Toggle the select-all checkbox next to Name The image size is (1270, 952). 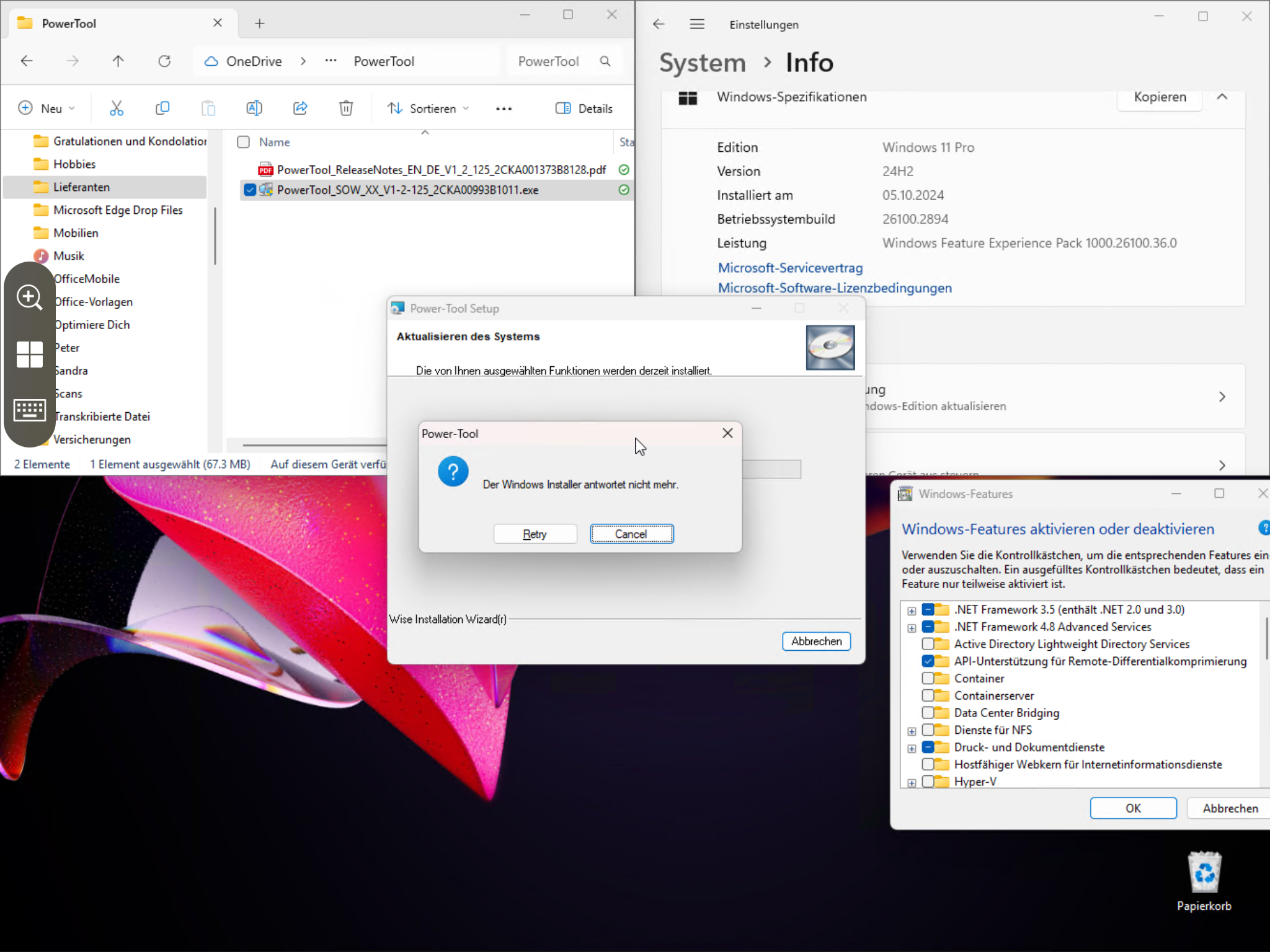pos(244,142)
